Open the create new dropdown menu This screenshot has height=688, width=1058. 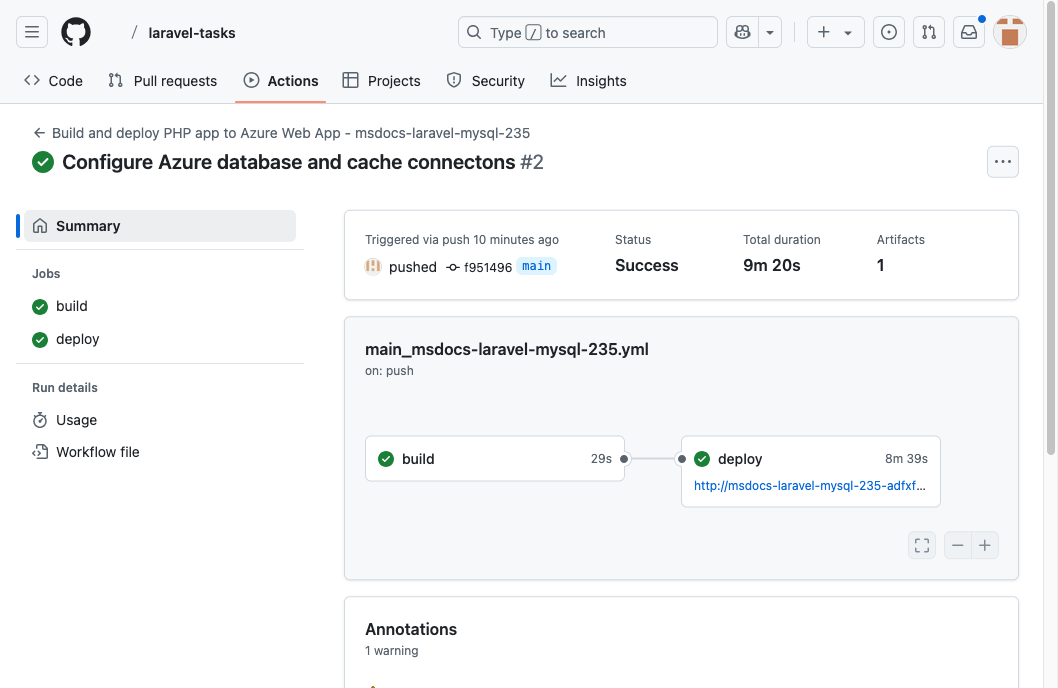tap(835, 31)
